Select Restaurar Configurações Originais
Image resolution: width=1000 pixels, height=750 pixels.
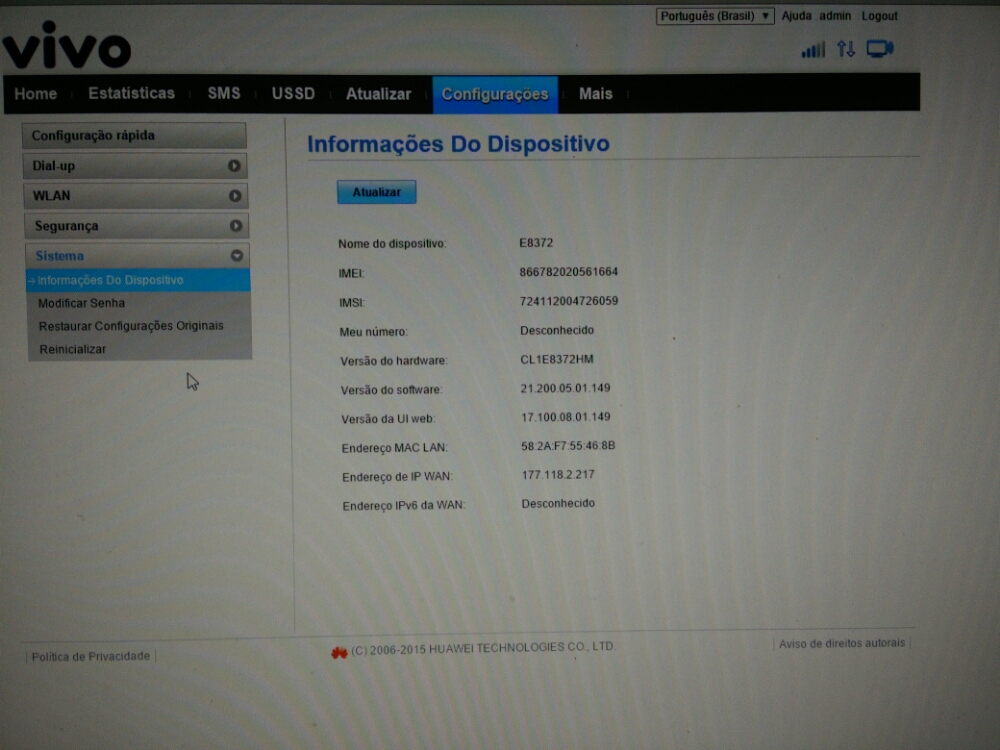pyautogui.click(x=131, y=326)
